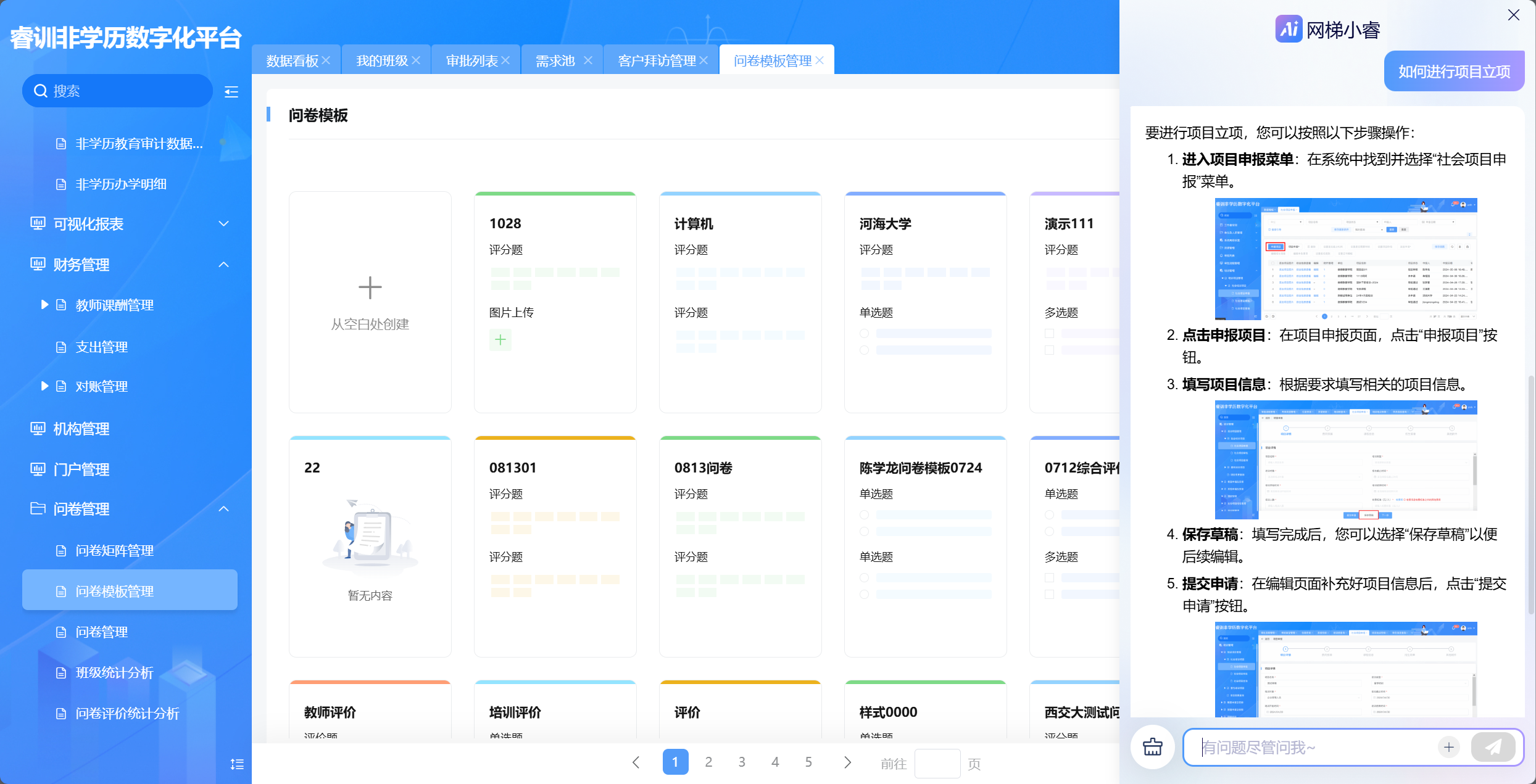Viewport: 1536px width, 784px height.
Task: Click current page 1 button
Action: [x=675, y=762]
